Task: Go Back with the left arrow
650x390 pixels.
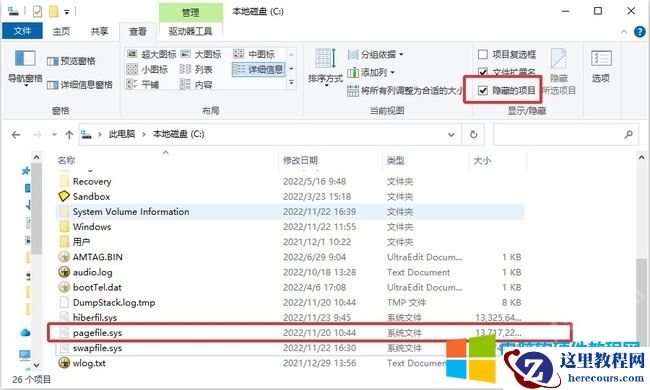Action: (x=16, y=135)
